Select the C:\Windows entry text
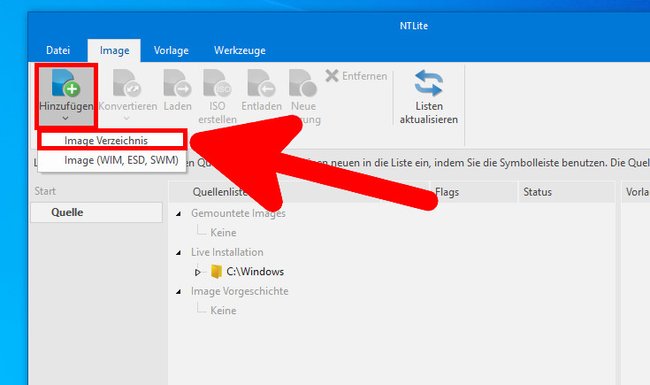Viewport: 650px width, 385px height. click(x=255, y=271)
